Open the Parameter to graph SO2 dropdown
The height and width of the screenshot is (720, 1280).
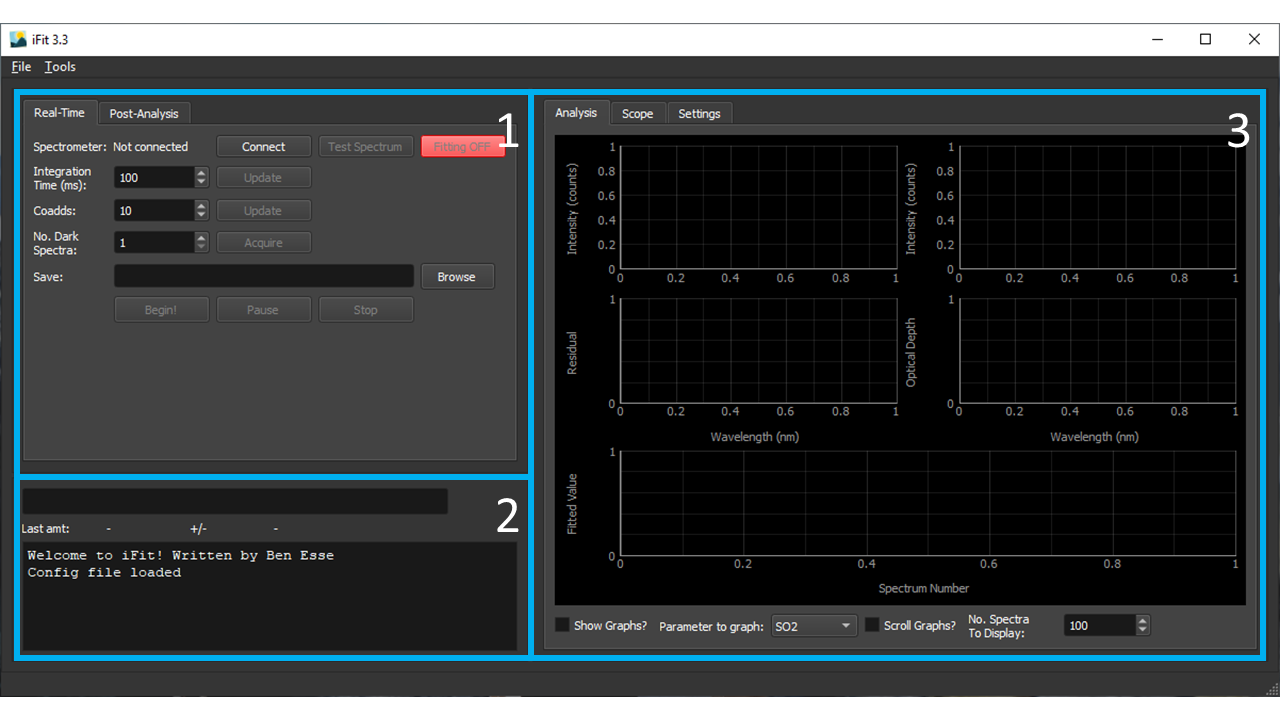[815, 626]
